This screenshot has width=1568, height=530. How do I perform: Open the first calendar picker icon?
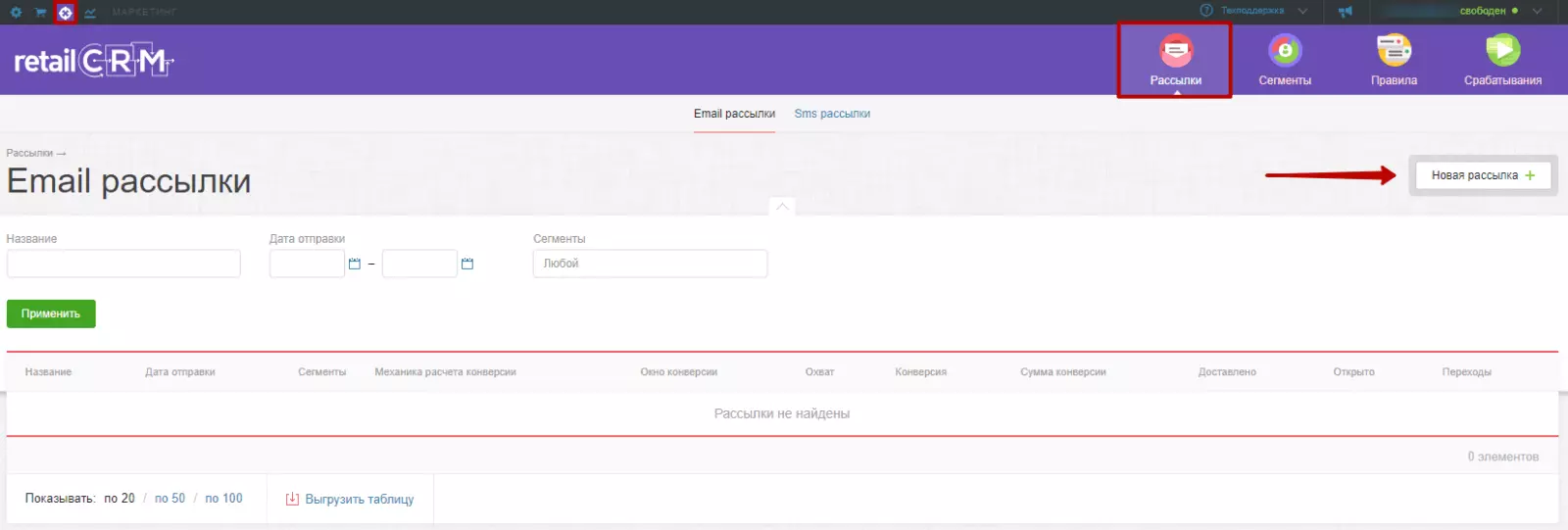(355, 264)
